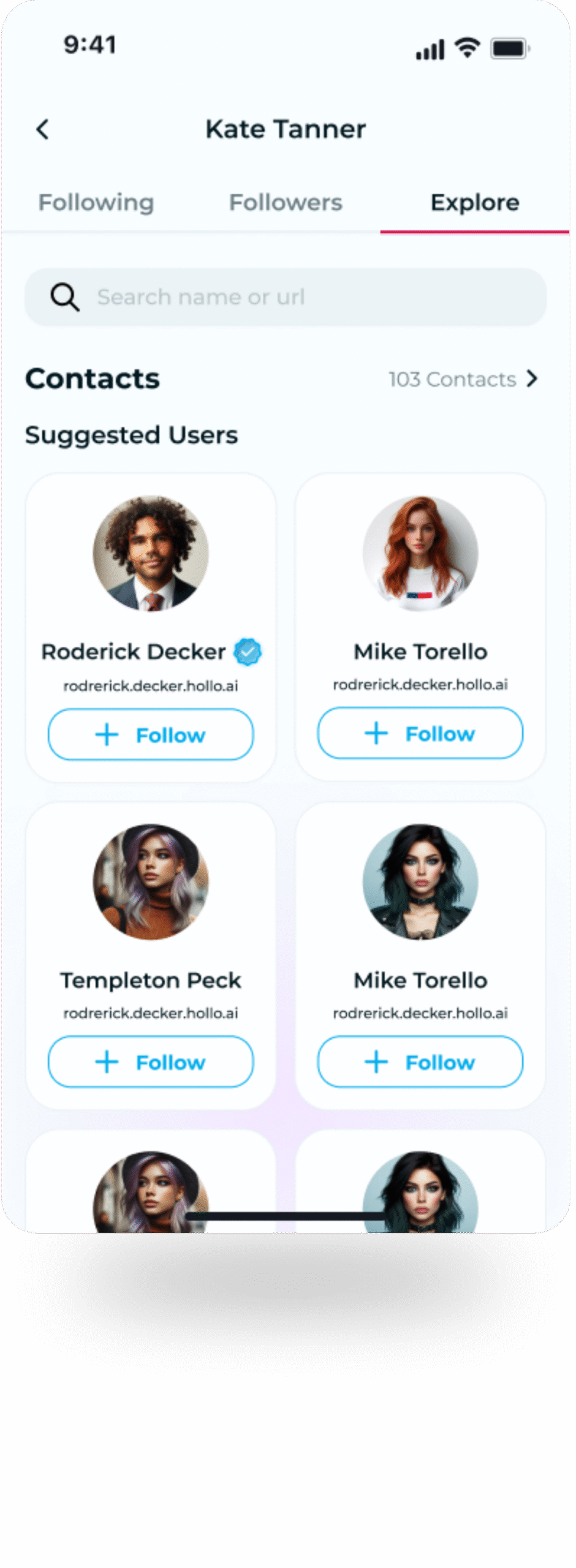Click the search magnifier icon
The image size is (576, 1568).
(x=64, y=297)
